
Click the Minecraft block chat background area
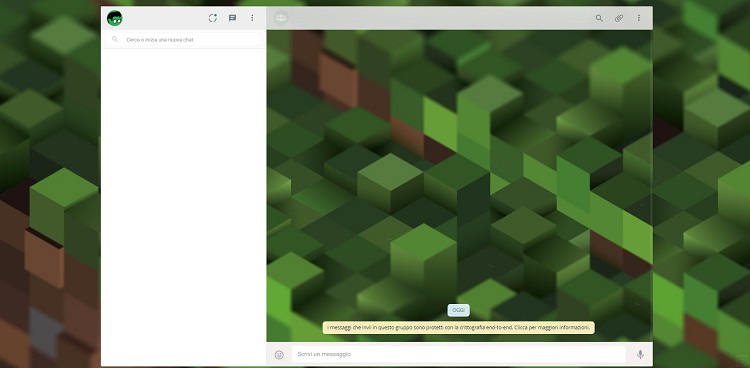(459, 167)
